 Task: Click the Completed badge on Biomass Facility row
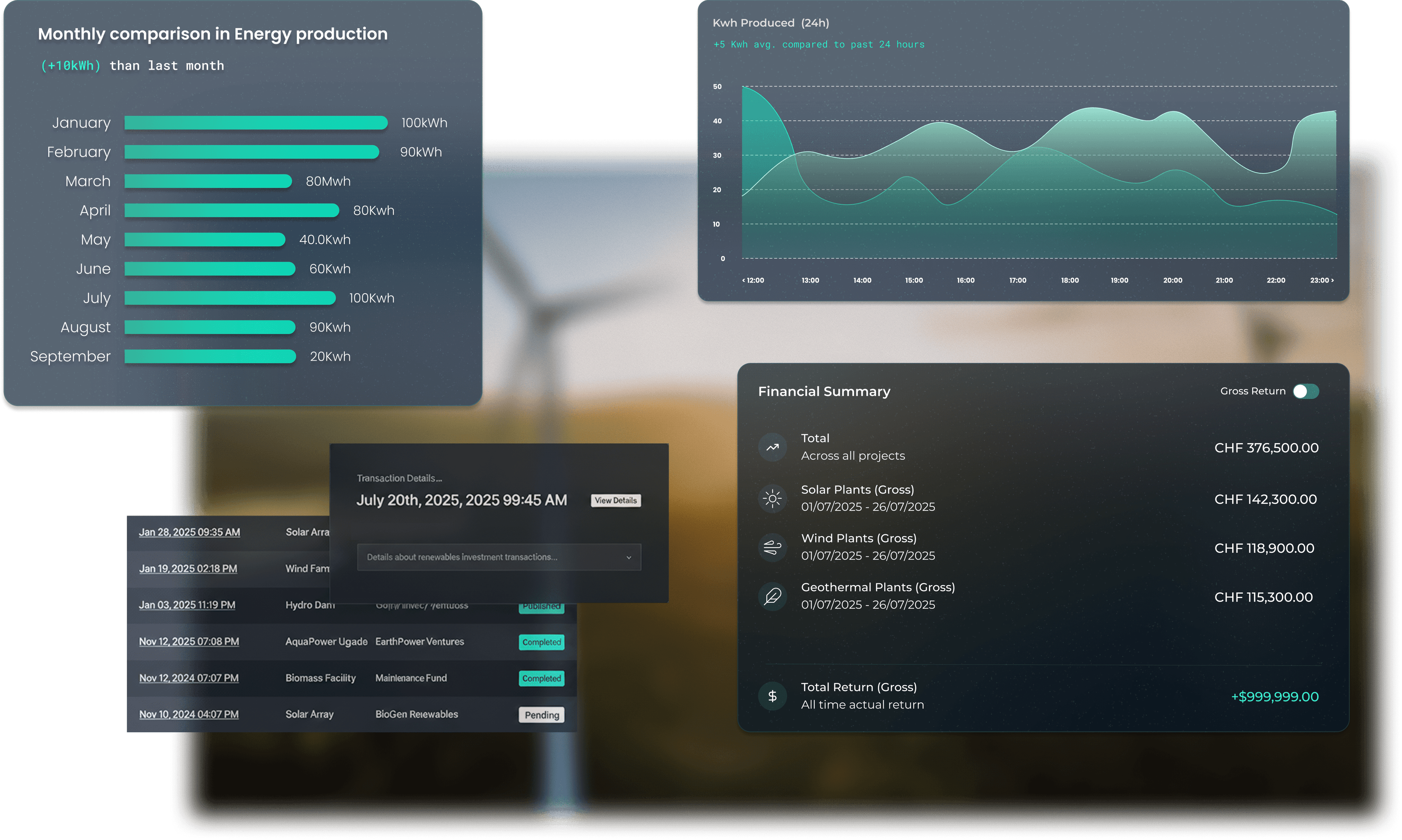click(541, 678)
